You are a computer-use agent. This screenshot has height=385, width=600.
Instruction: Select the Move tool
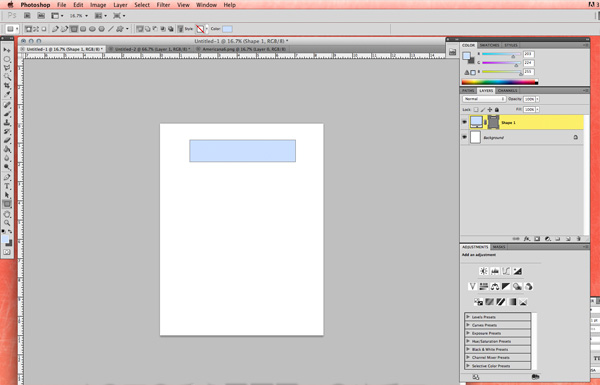[x=7, y=50]
